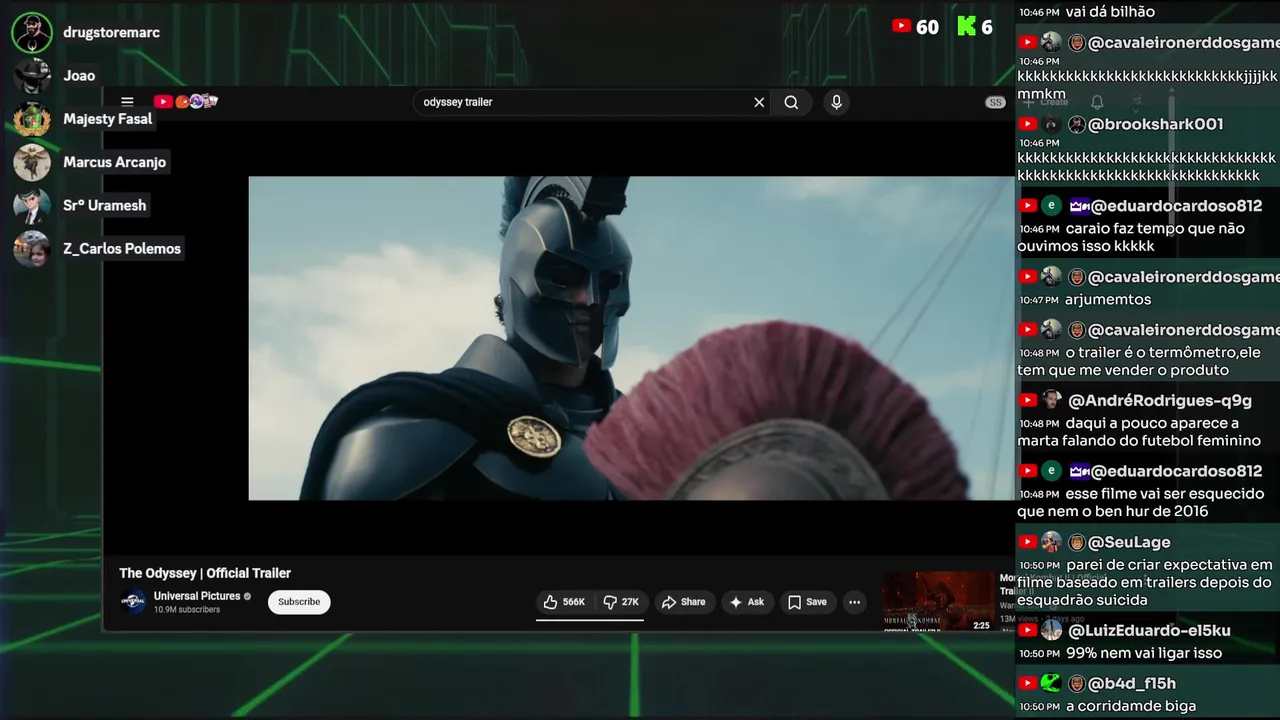Click Z_Carlos Polemos's avatar
This screenshot has height=720, width=1280.
pos(32,248)
